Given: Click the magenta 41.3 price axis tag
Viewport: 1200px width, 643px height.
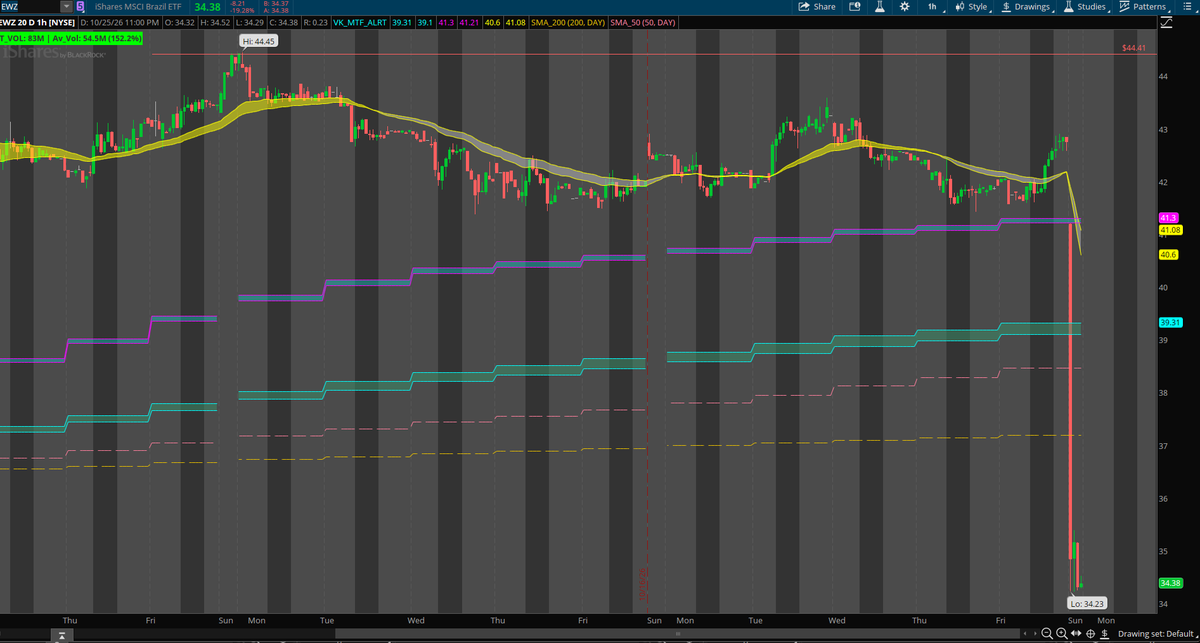Looking at the screenshot, I should click(1169, 217).
